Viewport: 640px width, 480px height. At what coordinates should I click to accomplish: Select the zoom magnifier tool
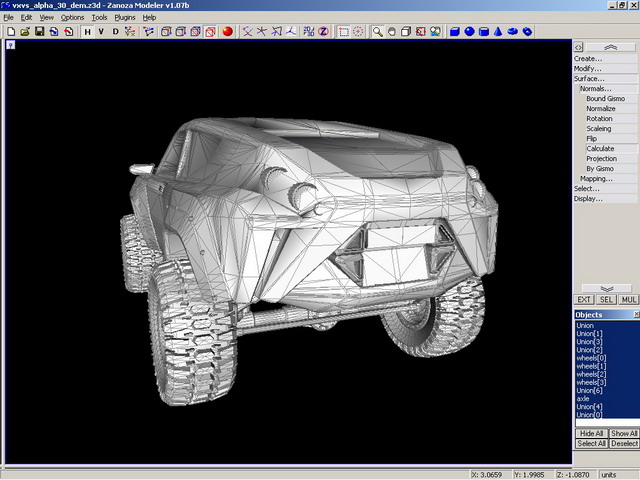[x=377, y=31]
